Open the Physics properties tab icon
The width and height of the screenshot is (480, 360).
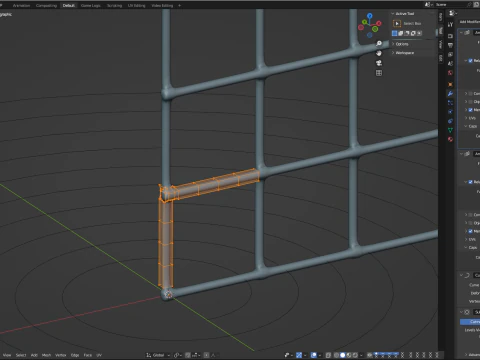[x=450, y=112]
